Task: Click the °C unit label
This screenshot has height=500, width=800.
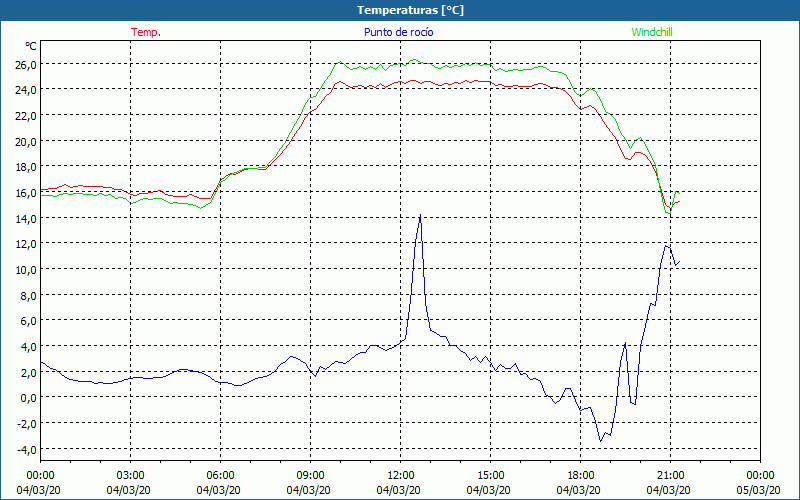Action: tap(31, 46)
